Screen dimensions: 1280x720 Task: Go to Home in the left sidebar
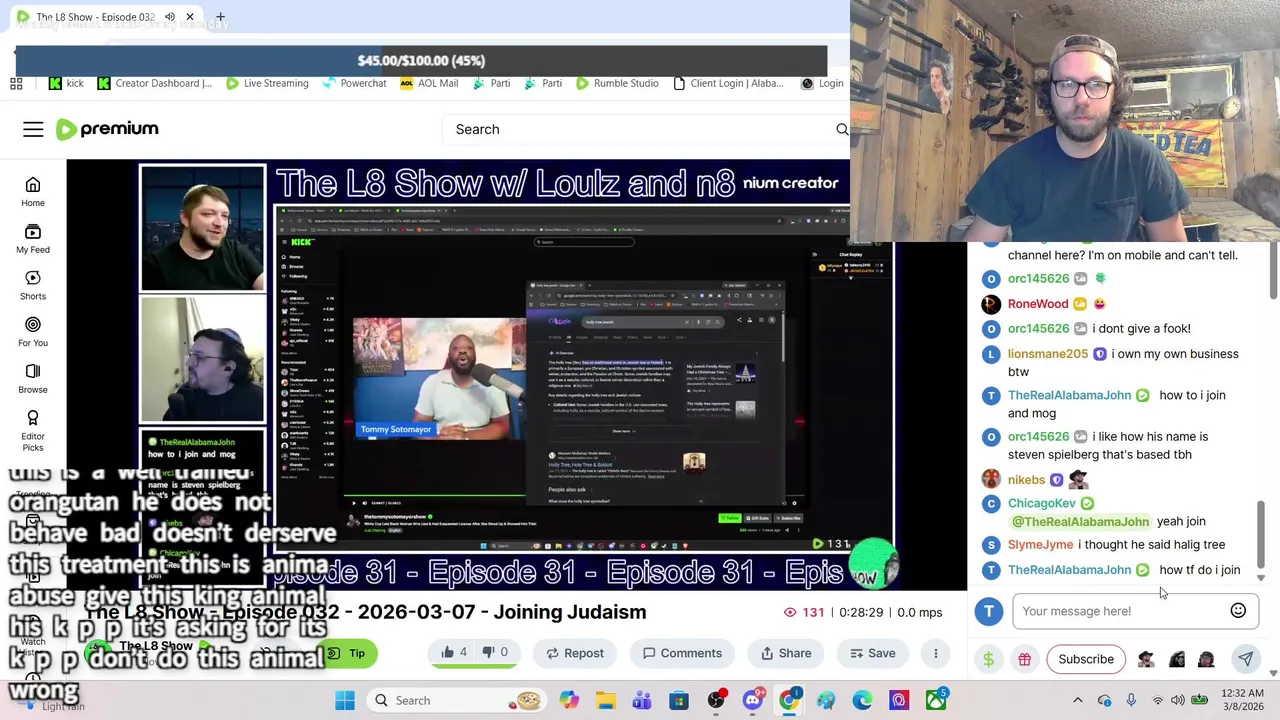tap(33, 192)
